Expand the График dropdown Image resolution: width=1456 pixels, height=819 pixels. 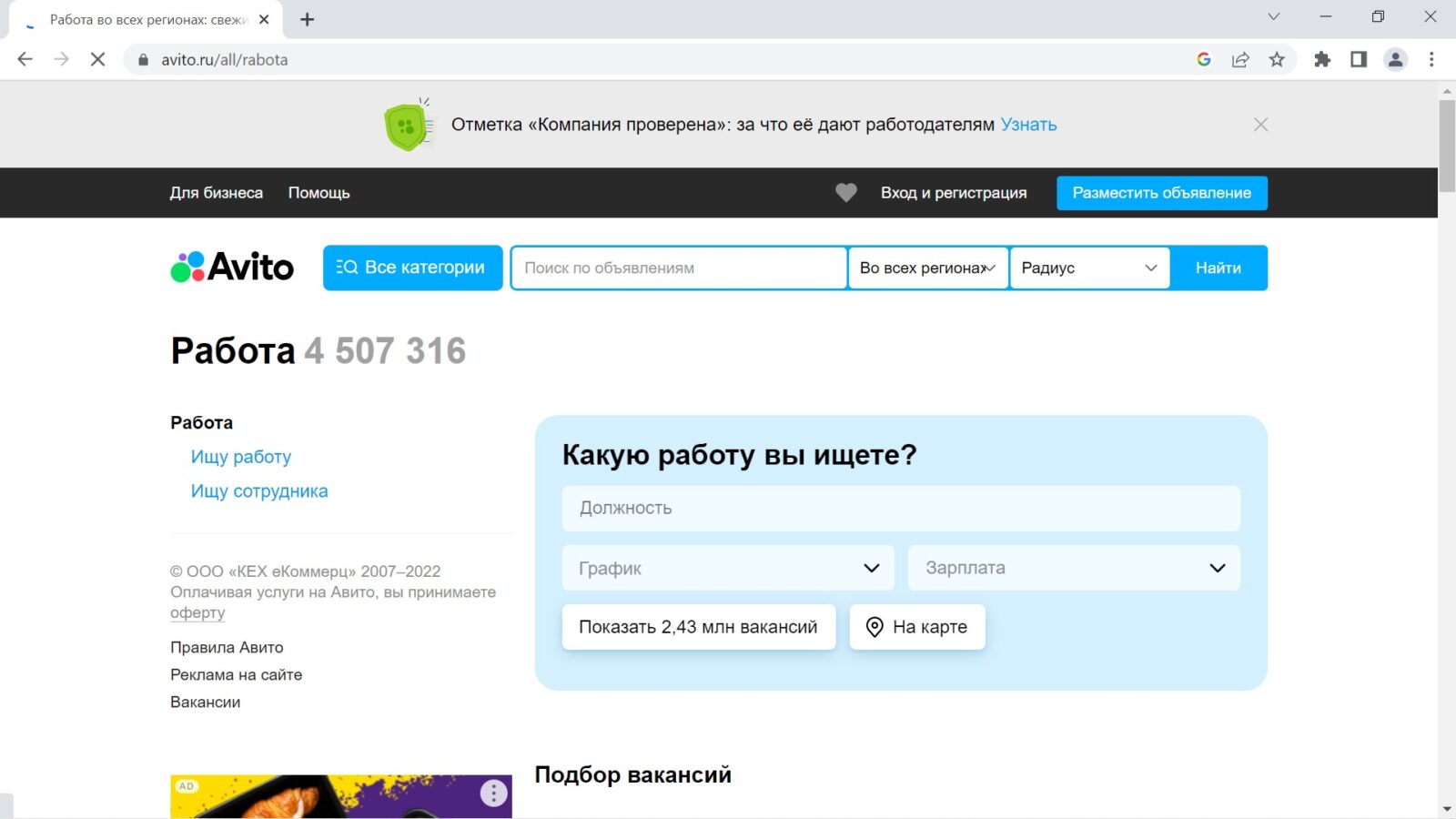(x=728, y=568)
